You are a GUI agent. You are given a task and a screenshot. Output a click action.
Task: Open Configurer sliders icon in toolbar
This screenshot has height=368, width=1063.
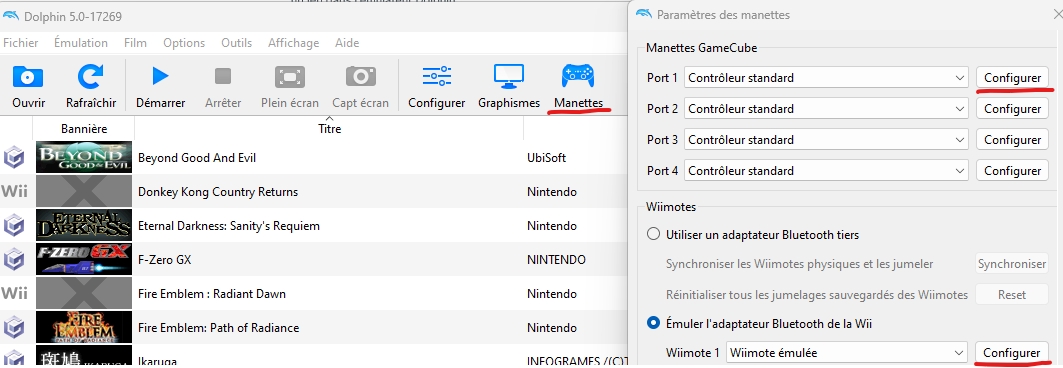coord(437,76)
